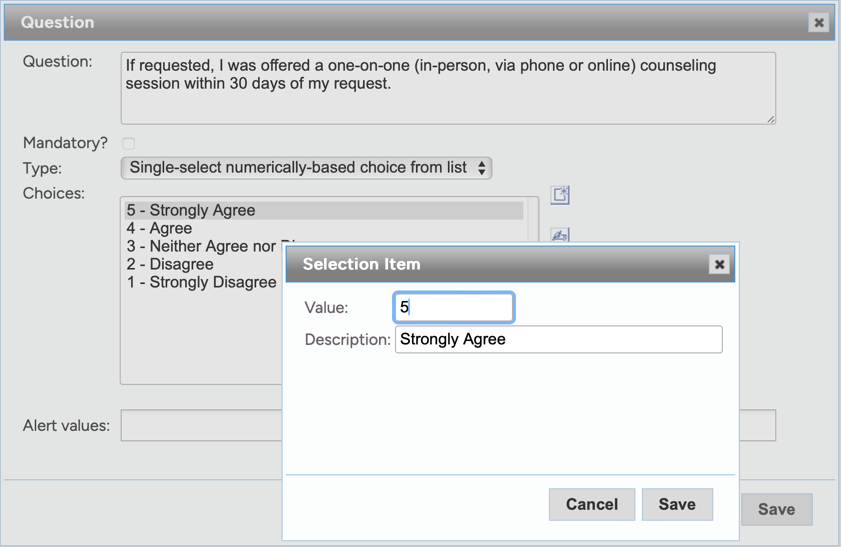Toggle the Mandatory checkbox
Viewport: 841px width, 547px height.
click(x=129, y=143)
